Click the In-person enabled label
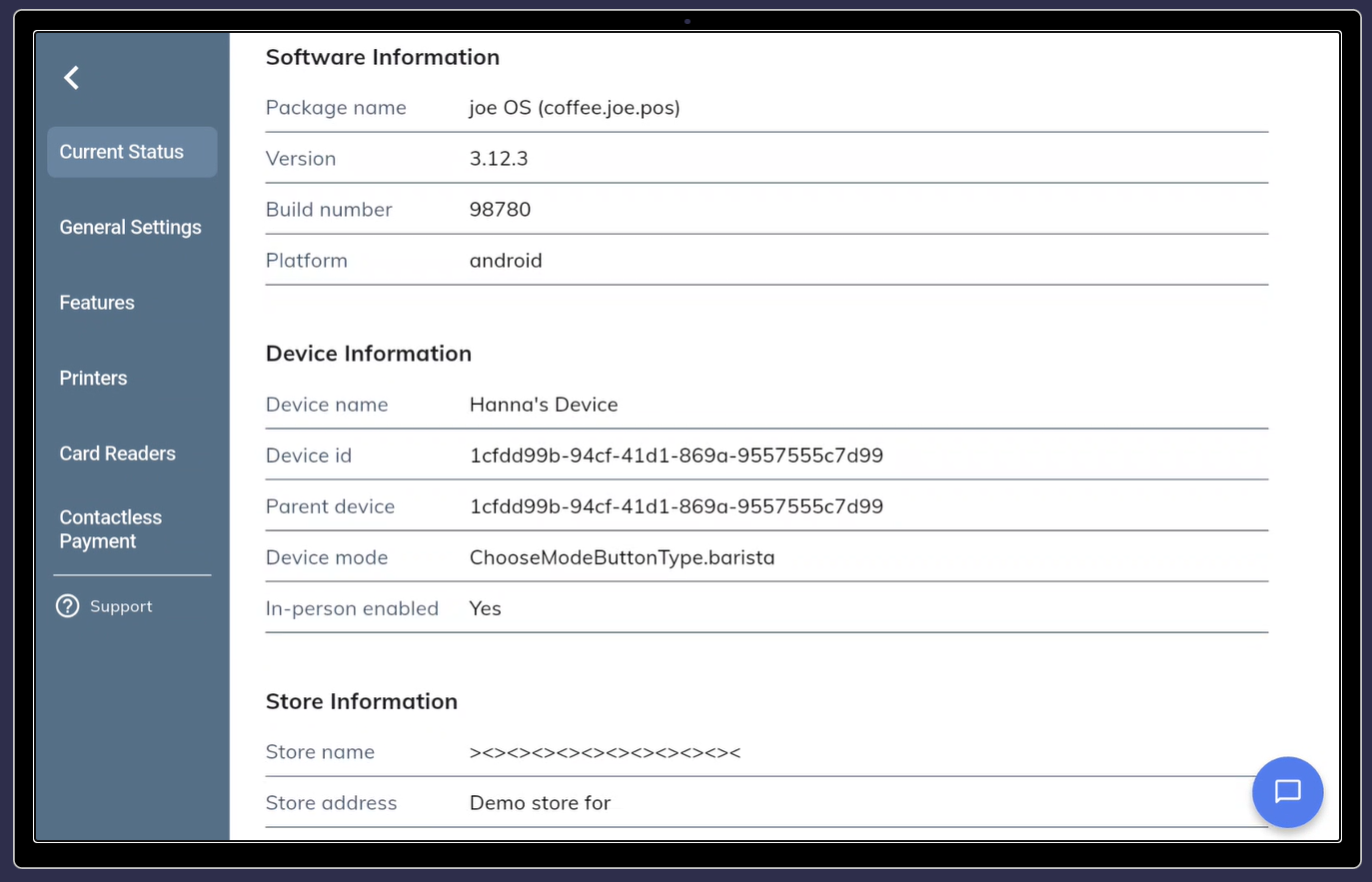This screenshot has width=1372, height=882. click(x=352, y=608)
